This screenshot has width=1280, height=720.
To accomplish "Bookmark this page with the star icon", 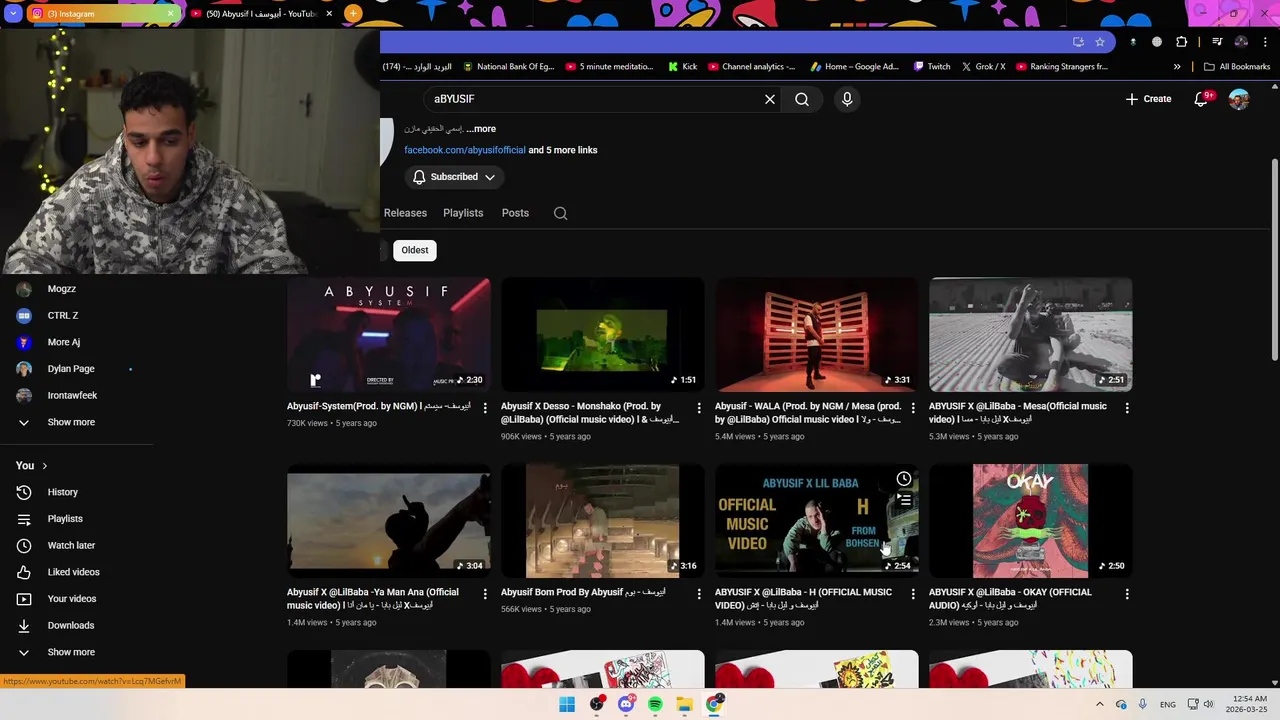I will click(x=1100, y=42).
